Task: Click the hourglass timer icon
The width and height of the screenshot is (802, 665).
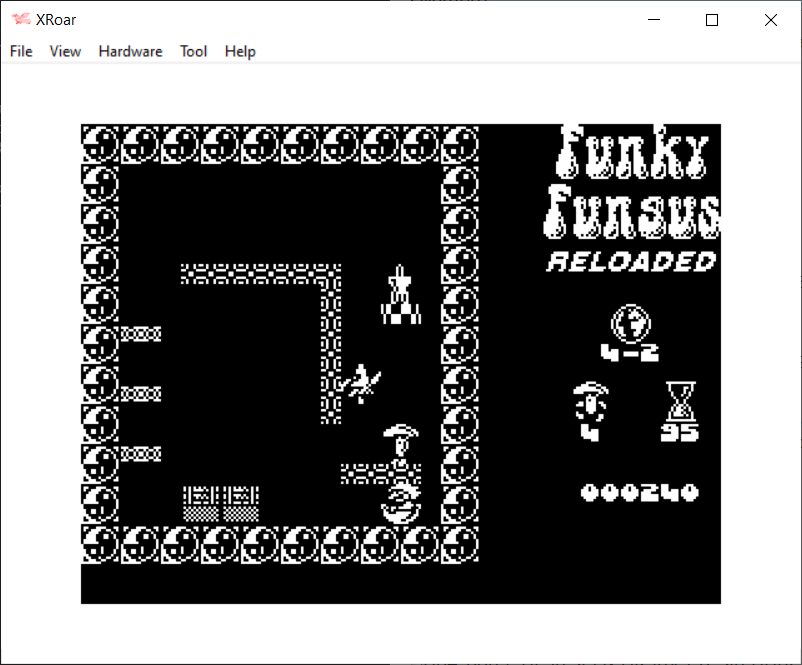Action: click(680, 402)
